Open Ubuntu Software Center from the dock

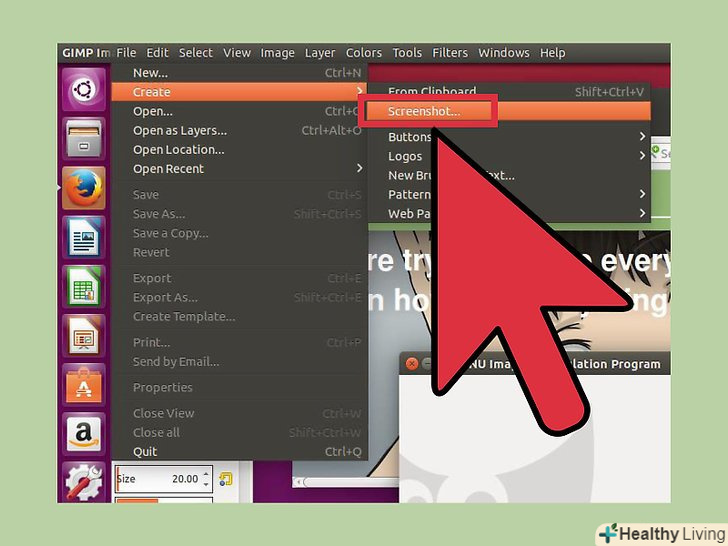(84, 385)
